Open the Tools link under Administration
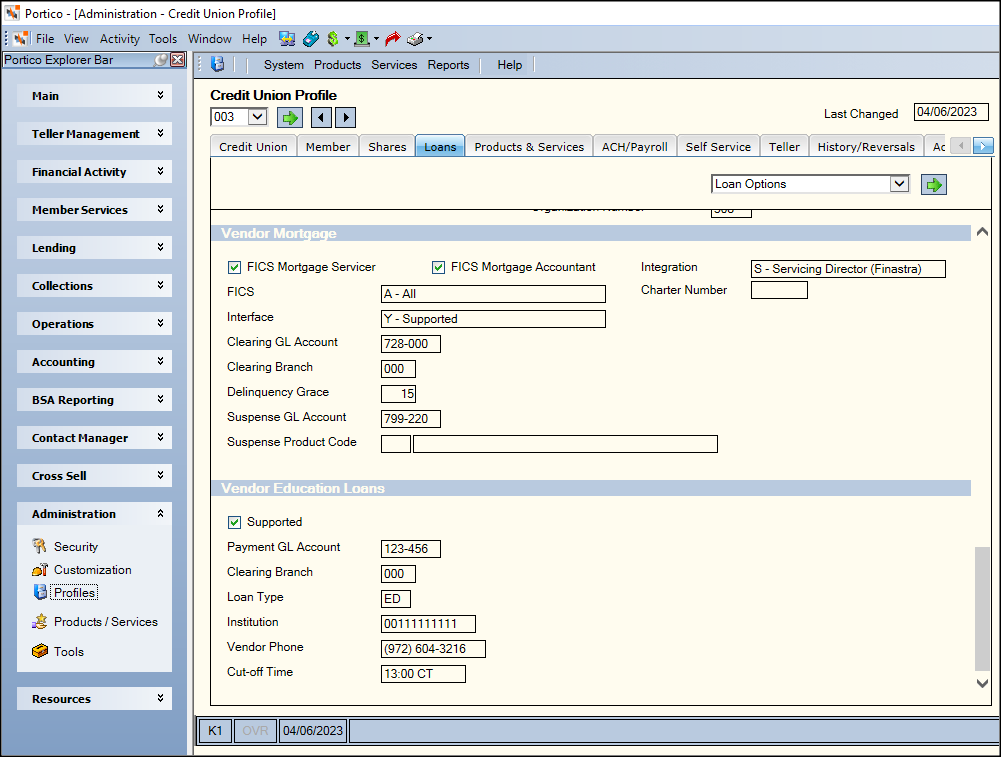 click(69, 652)
